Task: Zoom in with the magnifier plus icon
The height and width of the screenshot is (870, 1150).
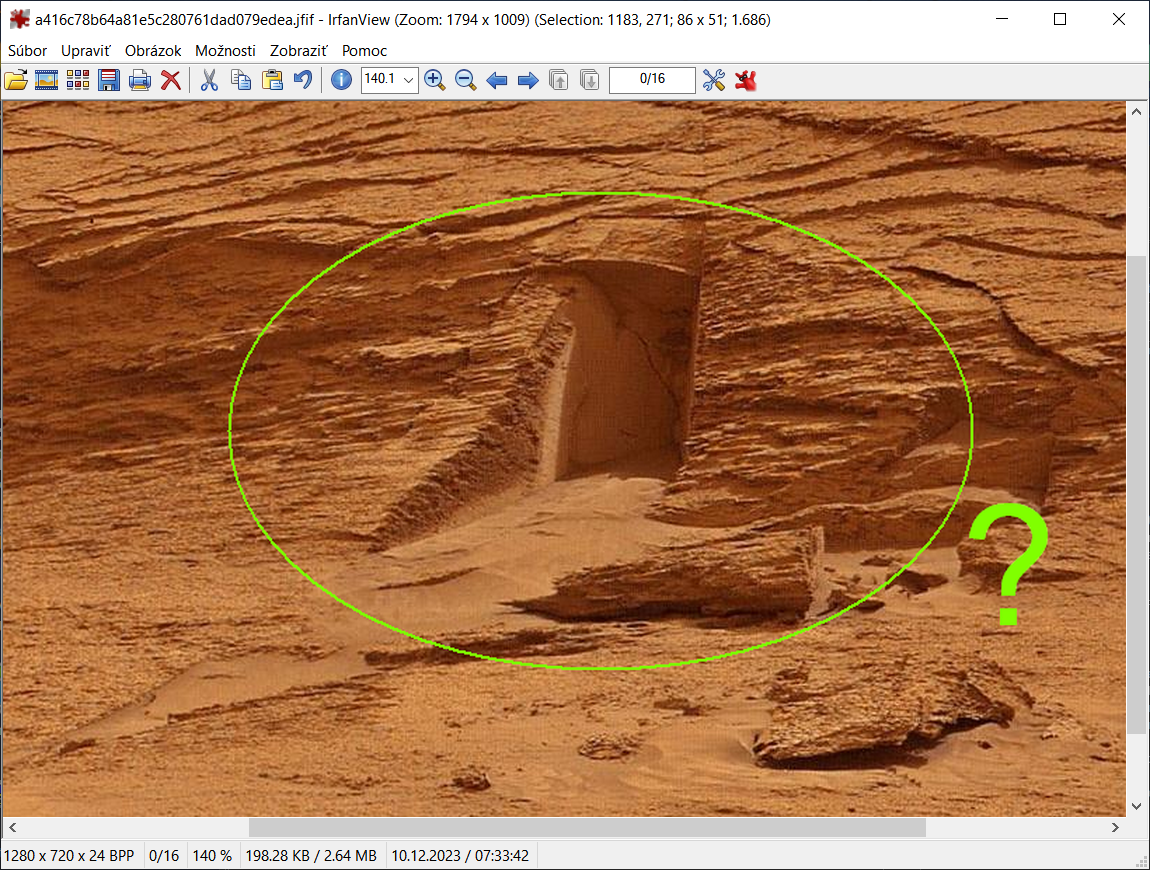Action: [x=434, y=80]
